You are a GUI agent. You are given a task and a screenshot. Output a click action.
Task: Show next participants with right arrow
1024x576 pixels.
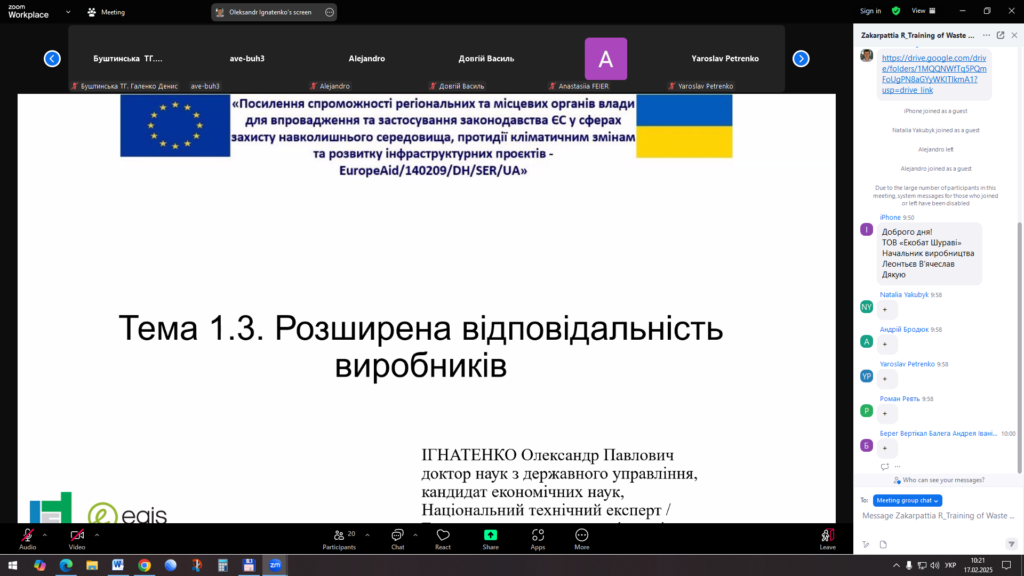tap(801, 59)
